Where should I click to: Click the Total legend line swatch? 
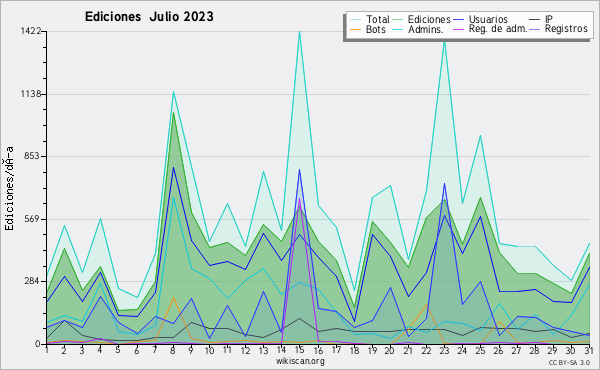[356, 20]
